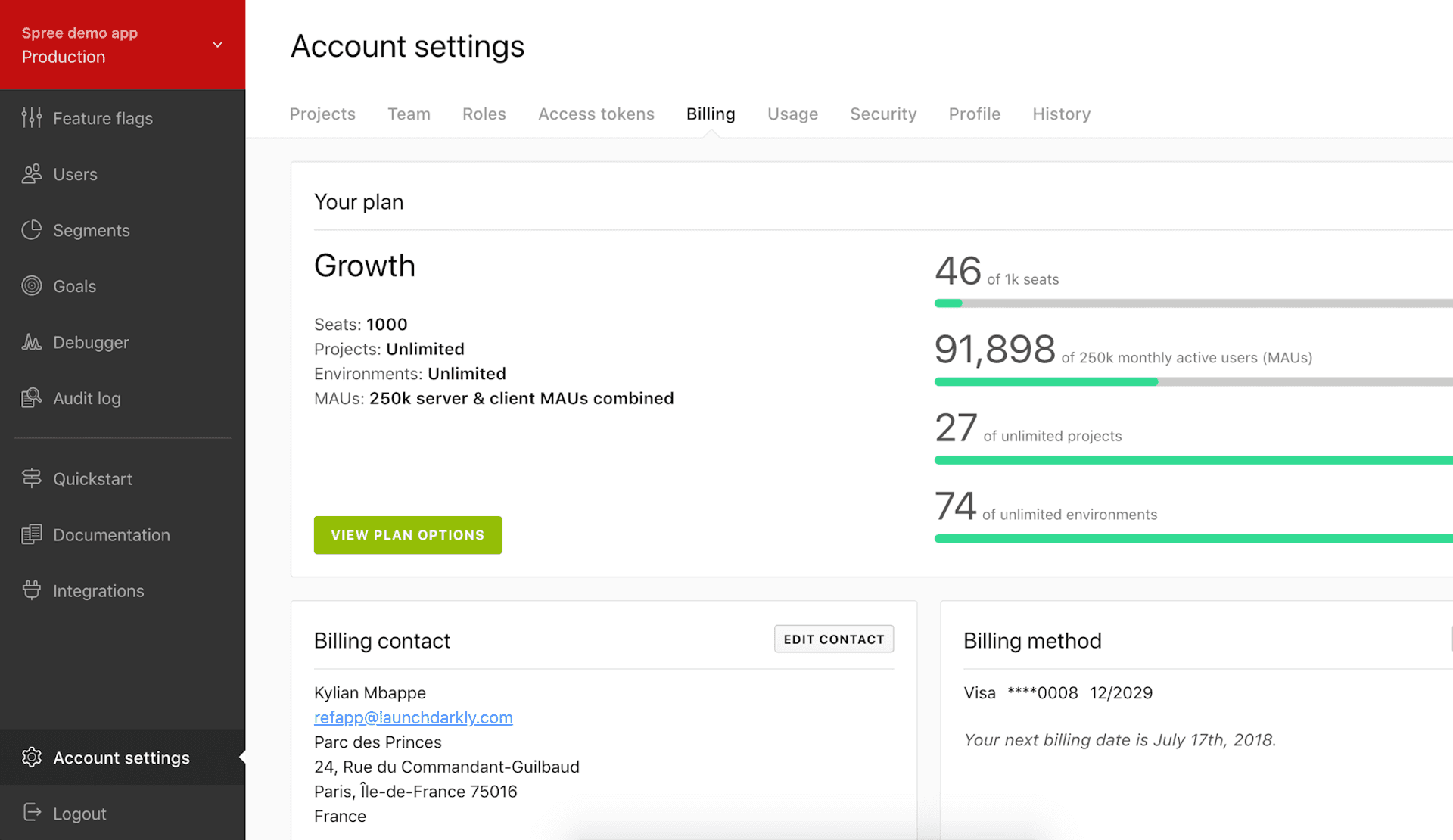This screenshot has width=1453, height=840.
Task: Click the seats usage progress bar
Action: click(x=1135, y=303)
